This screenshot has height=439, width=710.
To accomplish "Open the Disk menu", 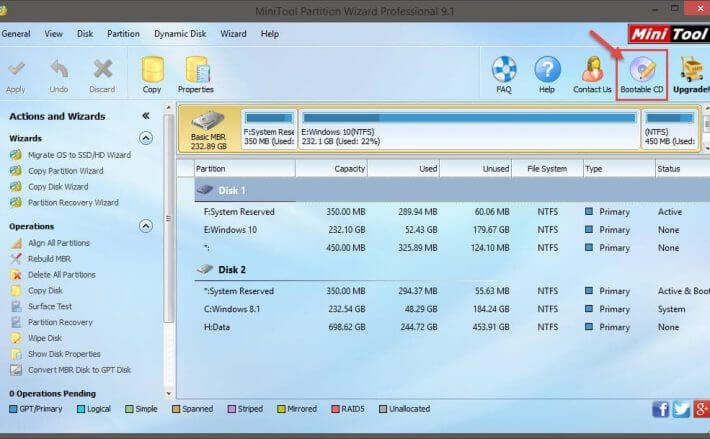I will coord(85,34).
